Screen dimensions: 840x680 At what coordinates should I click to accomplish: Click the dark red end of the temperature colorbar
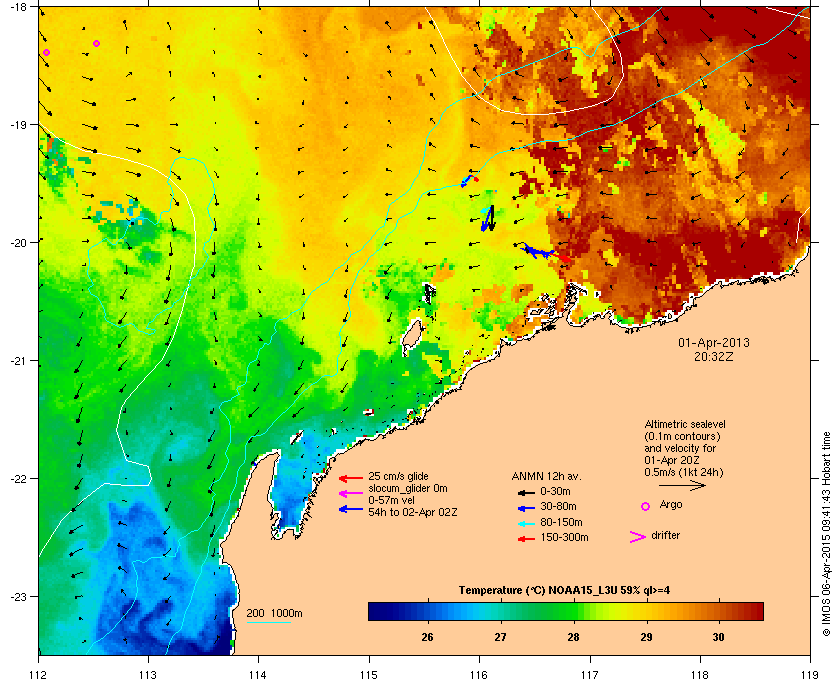(756, 611)
